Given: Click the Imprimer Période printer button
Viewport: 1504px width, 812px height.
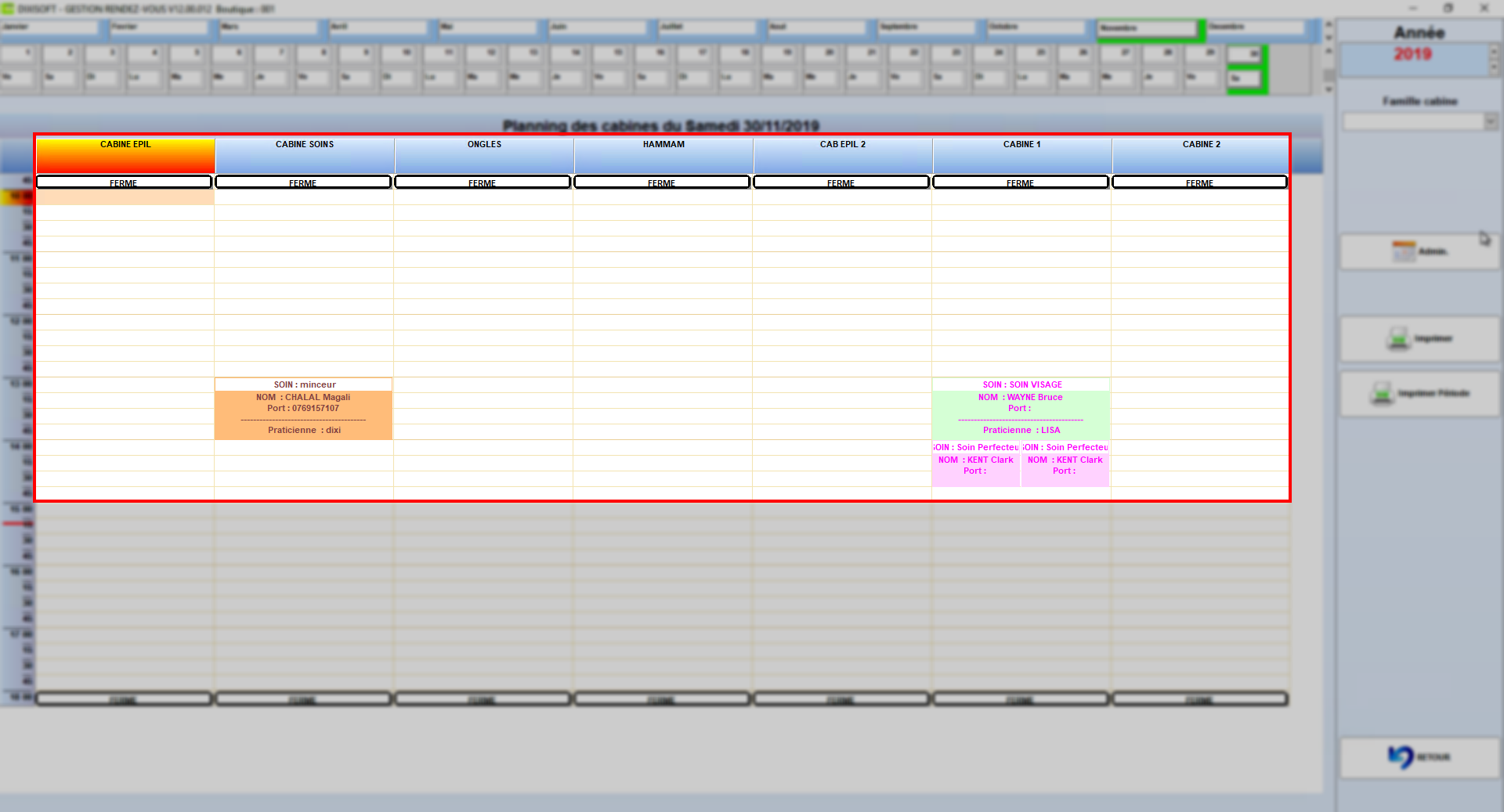Looking at the screenshot, I should (x=1419, y=393).
